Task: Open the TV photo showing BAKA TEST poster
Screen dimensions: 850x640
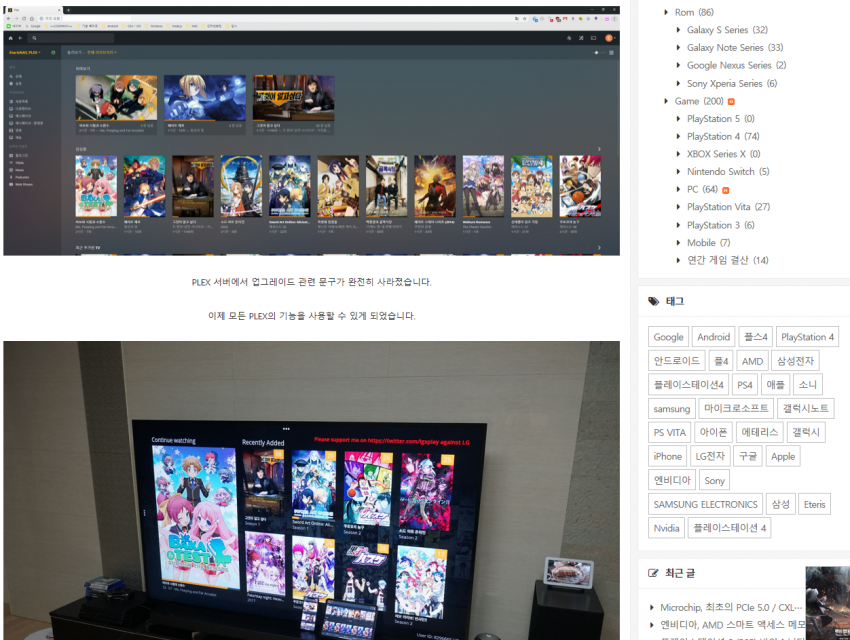Action: (x=312, y=490)
